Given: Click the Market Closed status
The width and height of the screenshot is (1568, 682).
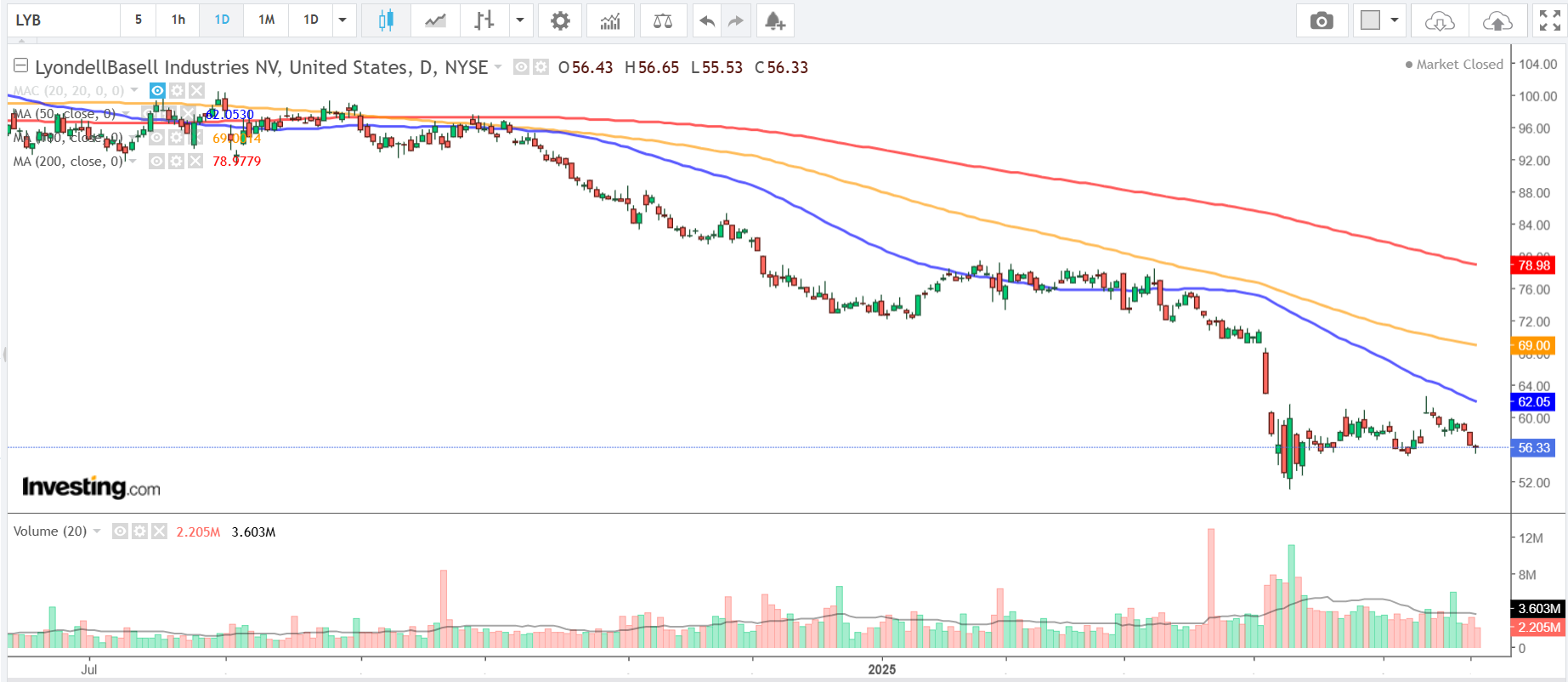Looking at the screenshot, I should (1454, 65).
